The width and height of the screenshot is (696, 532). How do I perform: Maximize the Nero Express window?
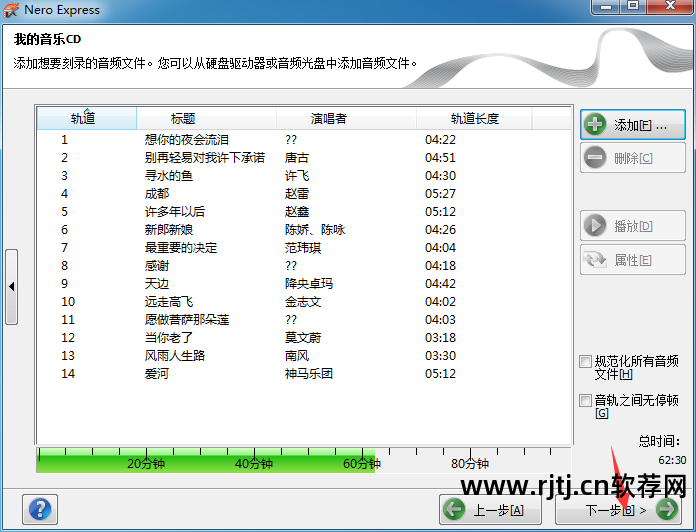click(x=633, y=6)
